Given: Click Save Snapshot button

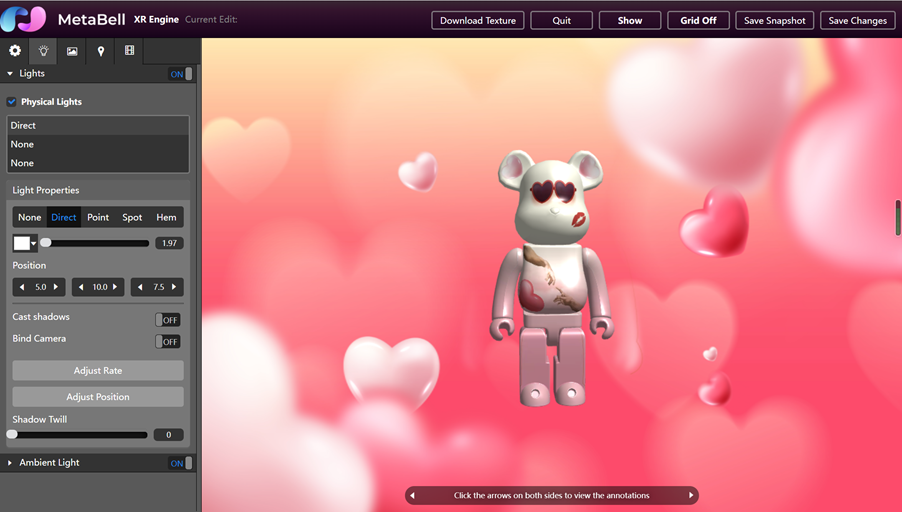Looking at the screenshot, I should point(774,20).
